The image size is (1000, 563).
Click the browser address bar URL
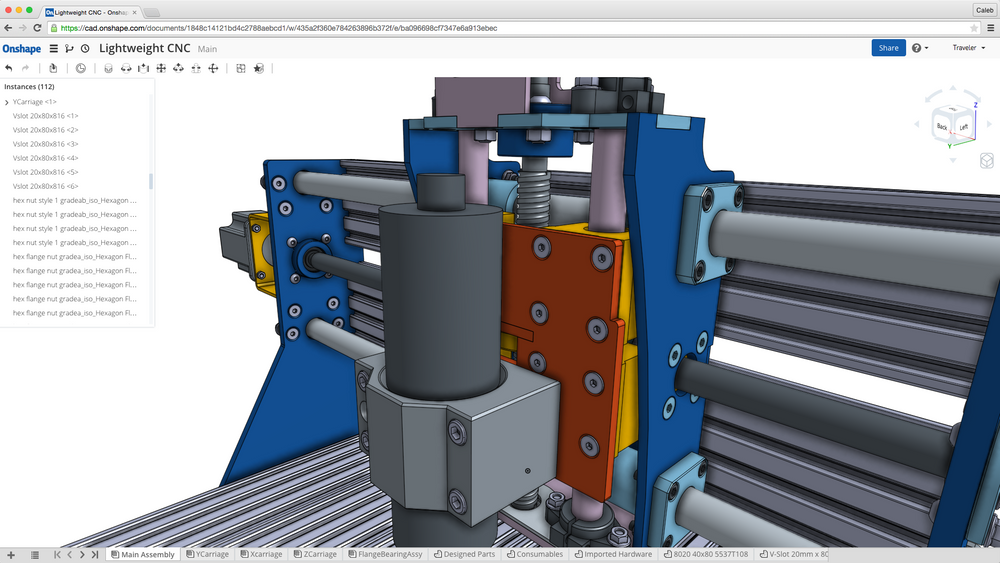(x=279, y=28)
